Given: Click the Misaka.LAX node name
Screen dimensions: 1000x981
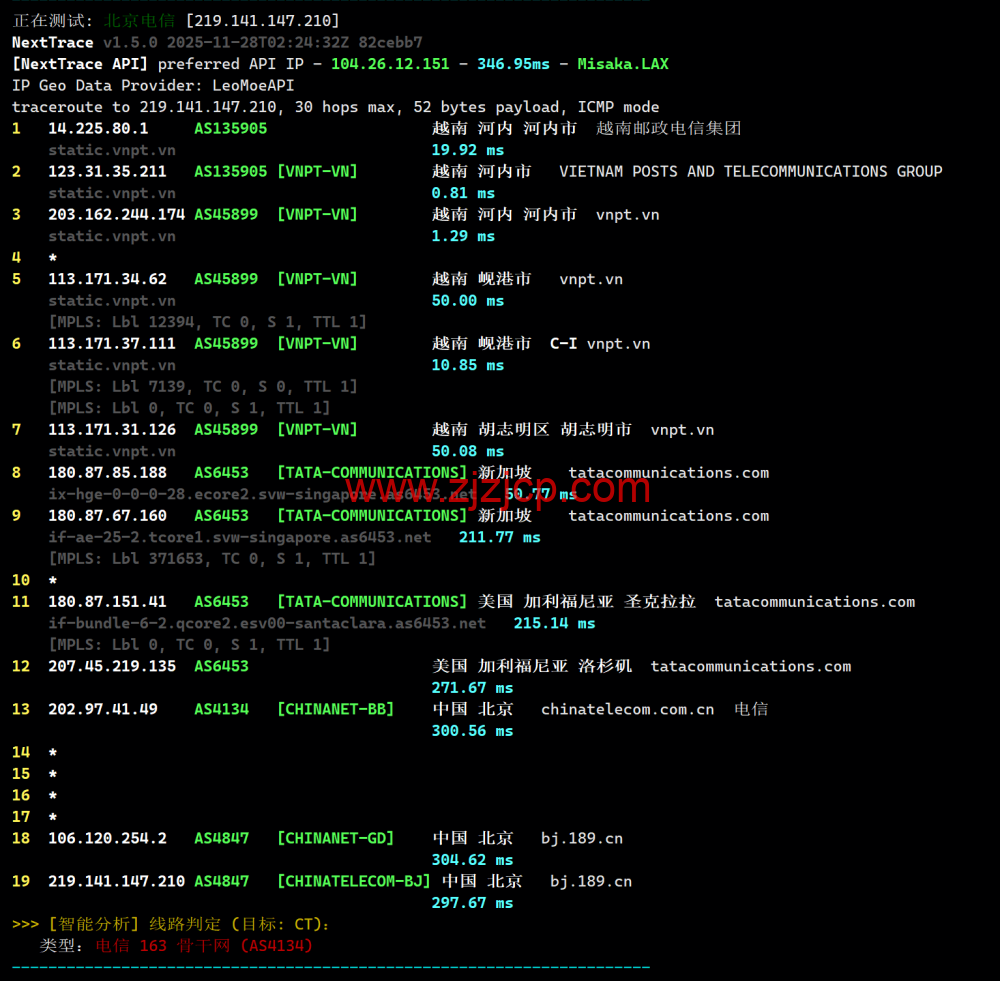Looking at the screenshot, I should (x=622, y=64).
